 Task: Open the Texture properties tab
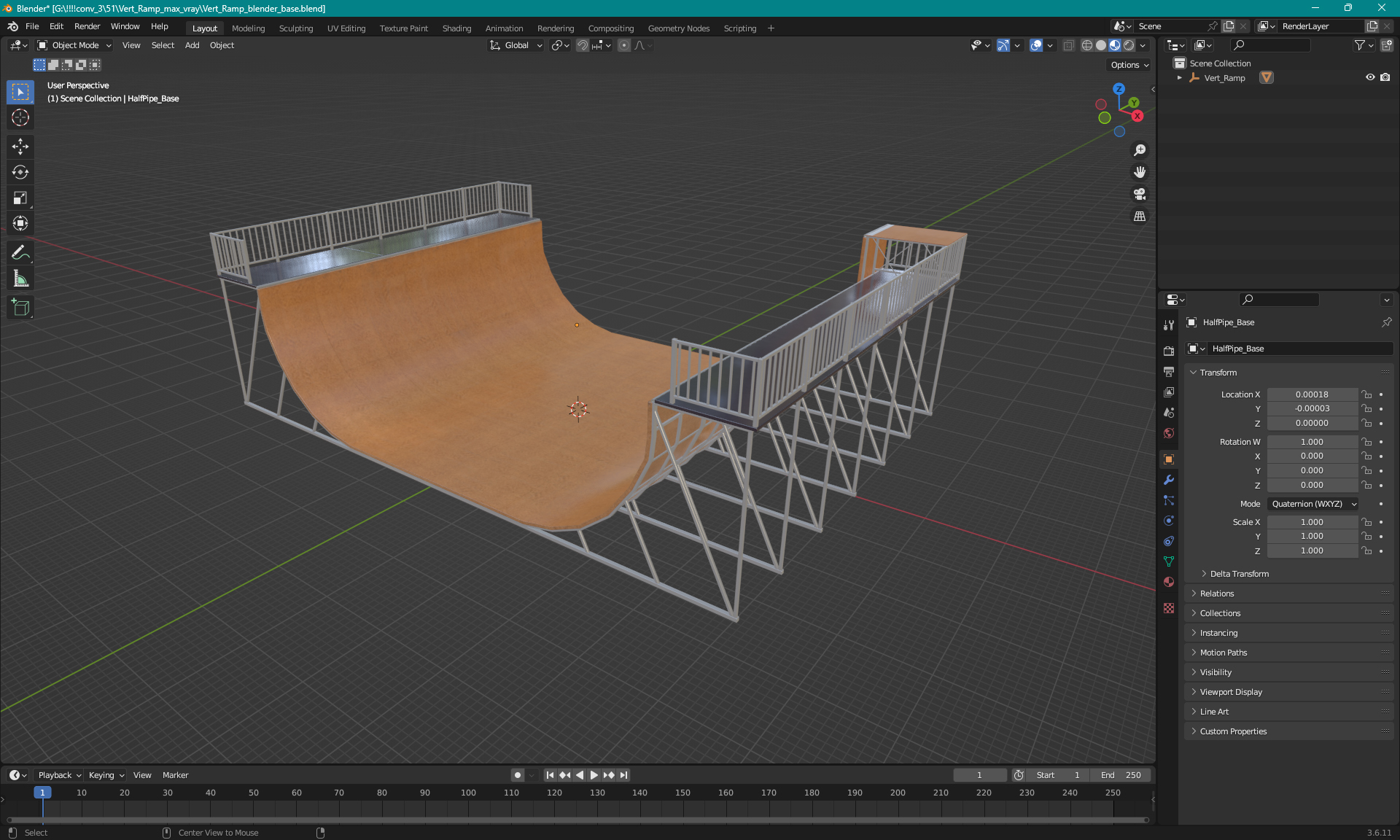pyautogui.click(x=1169, y=608)
